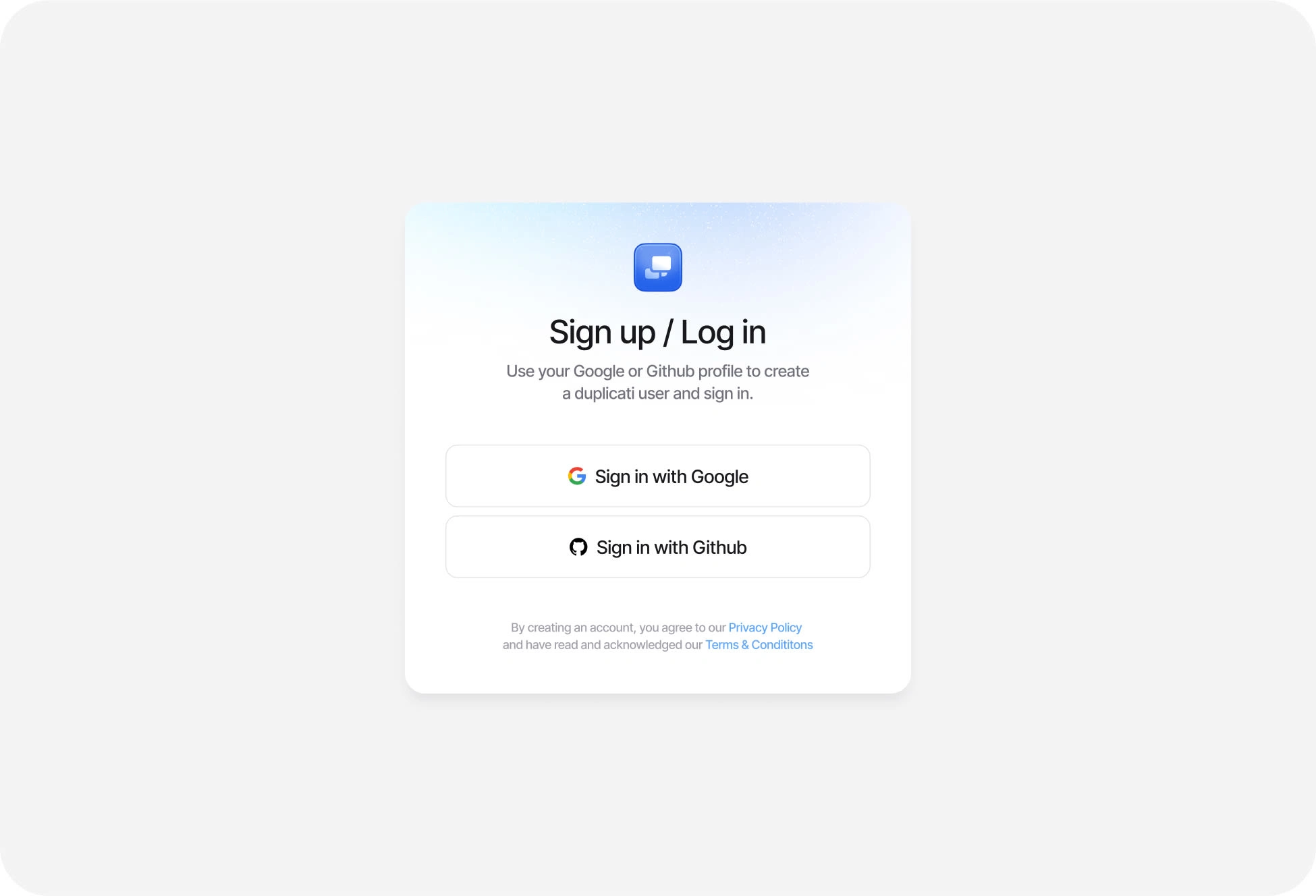Click Sign in with Github button
This screenshot has width=1316, height=896.
[657, 547]
